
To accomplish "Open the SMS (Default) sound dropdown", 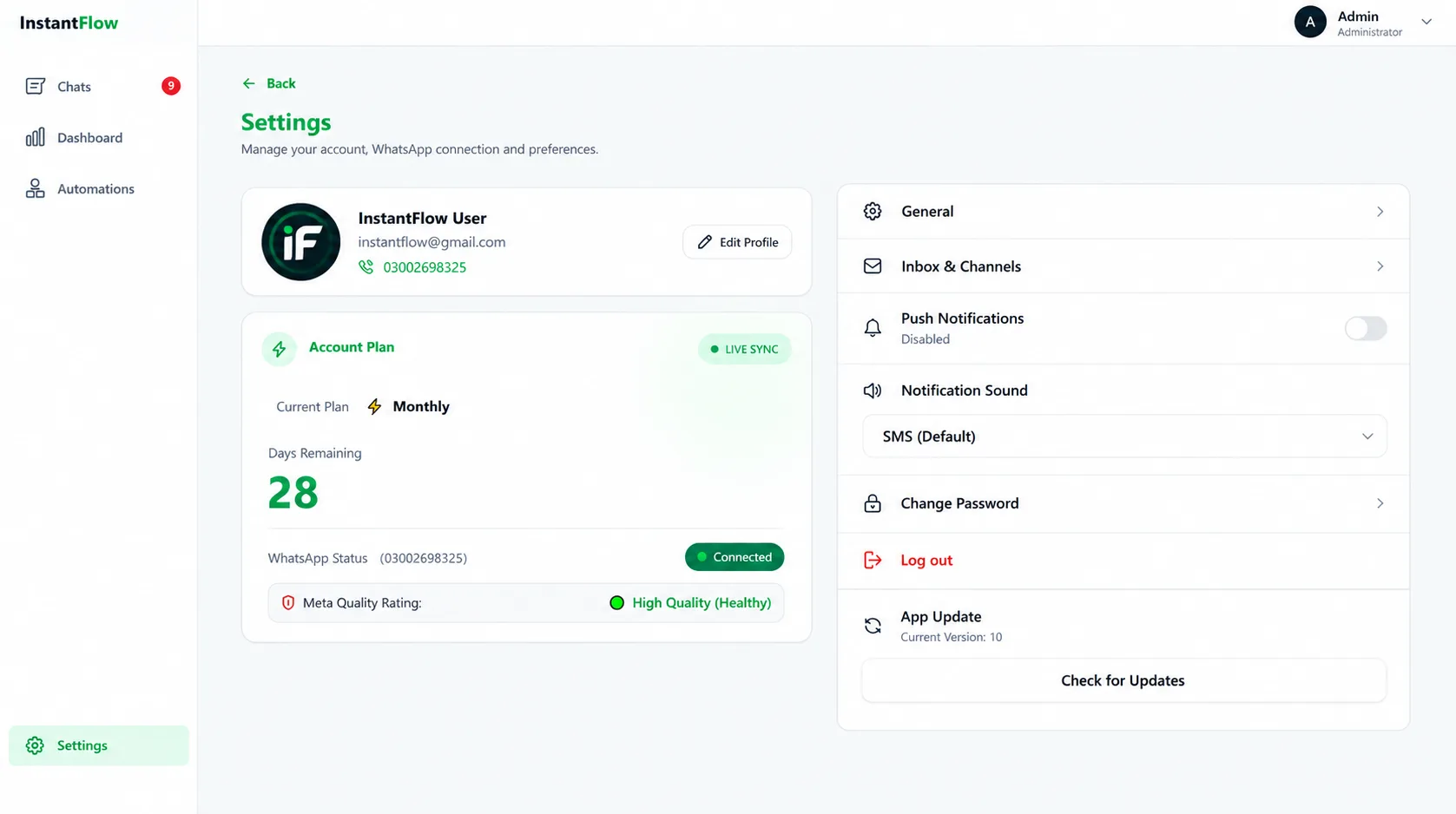I will tap(1124, 437).
